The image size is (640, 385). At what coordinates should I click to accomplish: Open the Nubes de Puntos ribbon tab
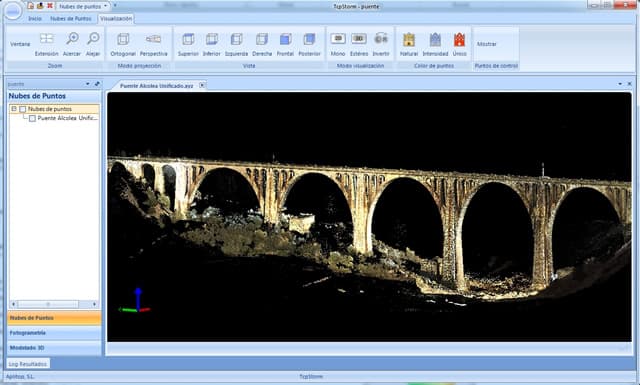(71, 19)
